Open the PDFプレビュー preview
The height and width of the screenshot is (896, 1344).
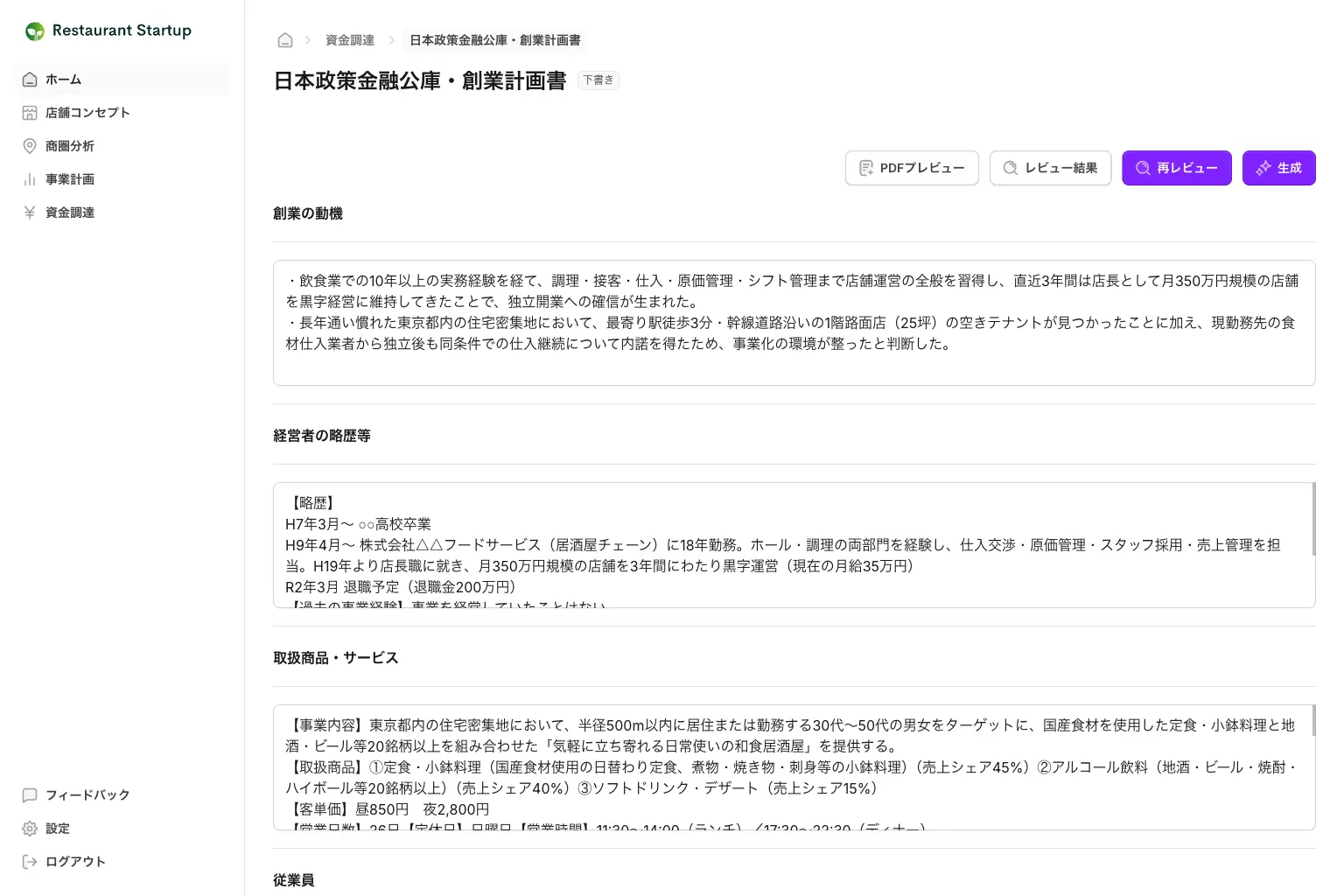point(912,168)
